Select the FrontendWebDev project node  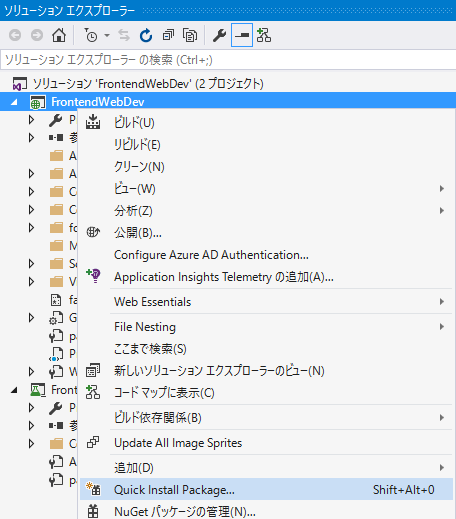pos(228,102)
